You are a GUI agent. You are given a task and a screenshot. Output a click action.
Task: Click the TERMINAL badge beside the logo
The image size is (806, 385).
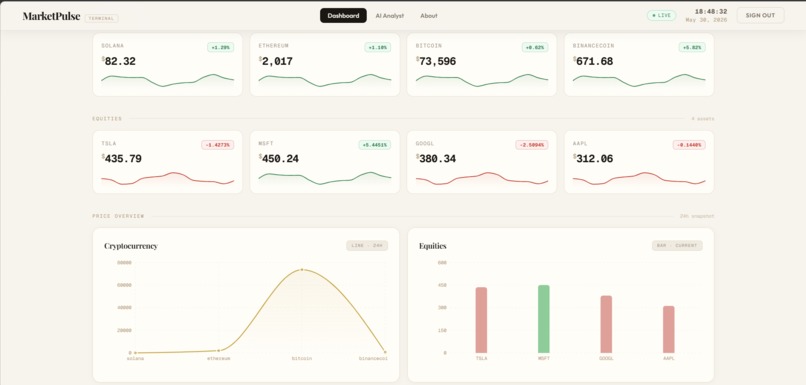tap(101, 18)
